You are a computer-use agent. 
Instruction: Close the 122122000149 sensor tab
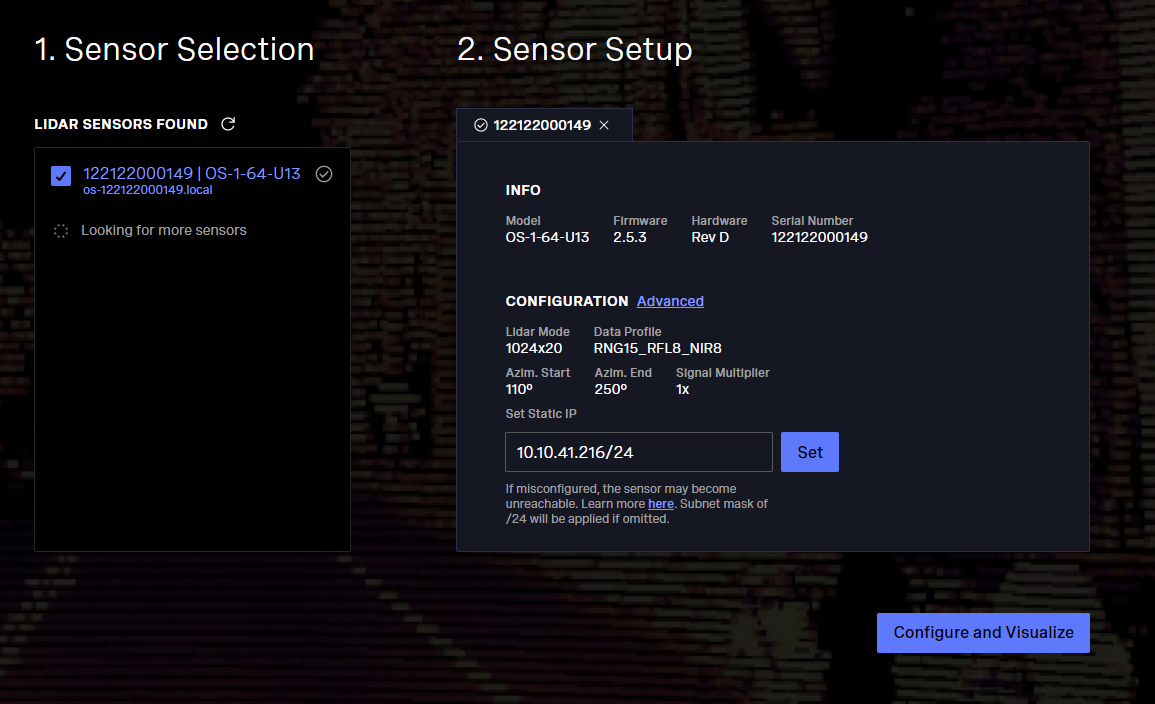(604, 125)
